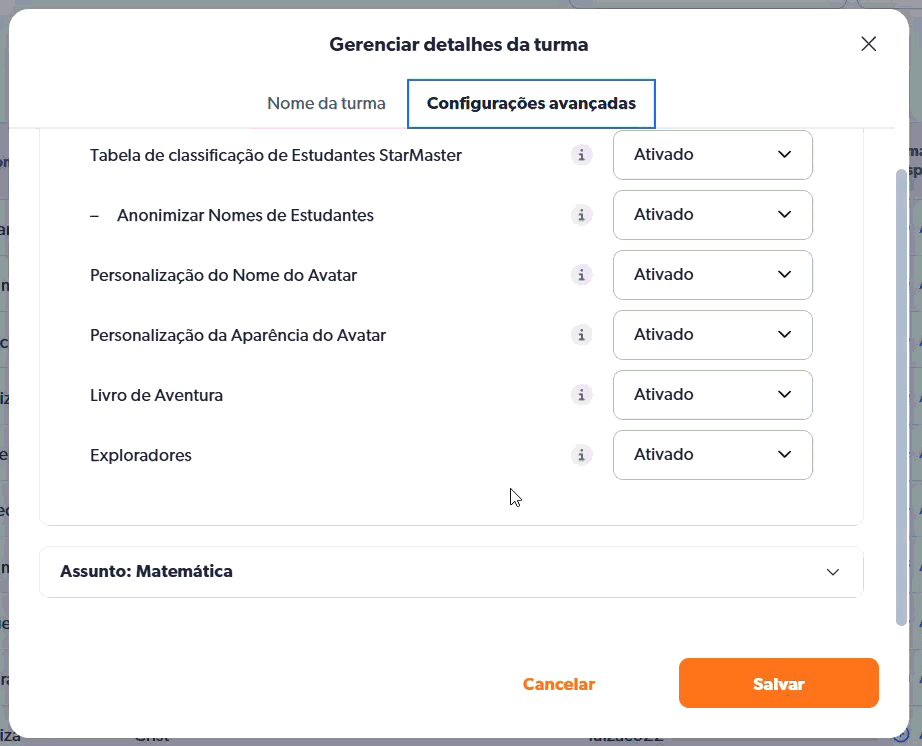Close the Gerenciar detalhes da turma dialog
Viewport: 922px width, 746px height.
point(868,44)
